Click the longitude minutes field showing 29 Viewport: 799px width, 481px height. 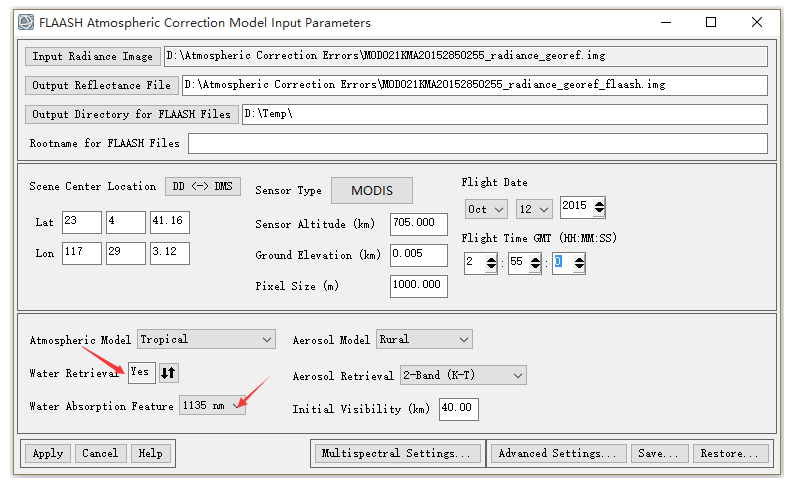(126, 253)
